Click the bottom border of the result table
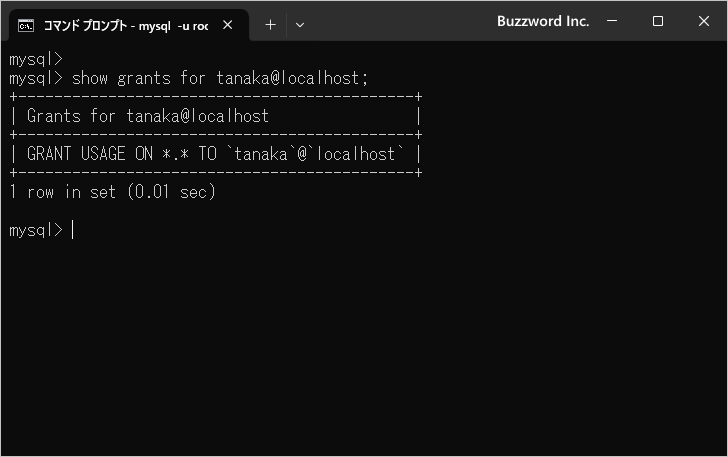 216,173
